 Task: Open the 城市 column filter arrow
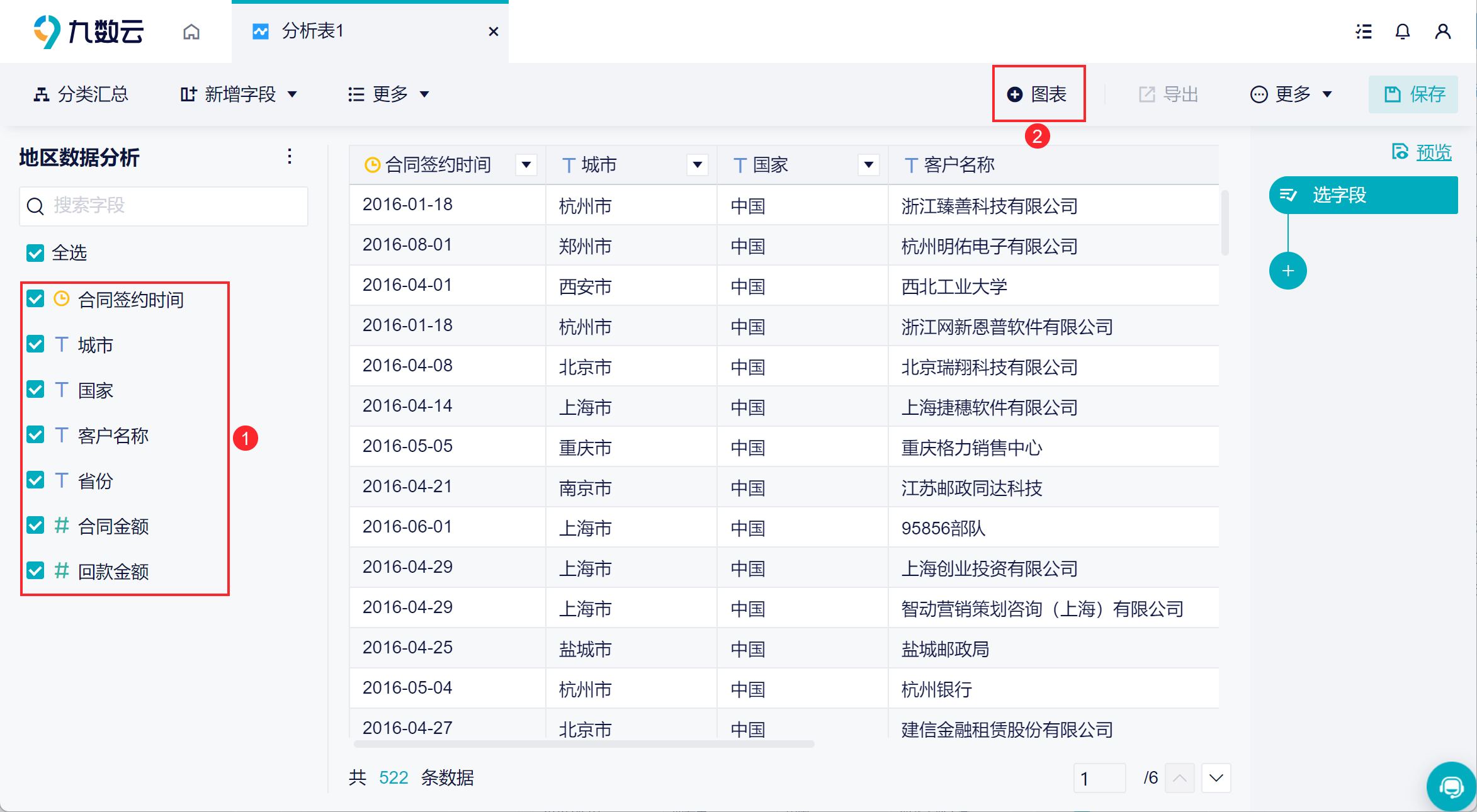pos(697,165)
